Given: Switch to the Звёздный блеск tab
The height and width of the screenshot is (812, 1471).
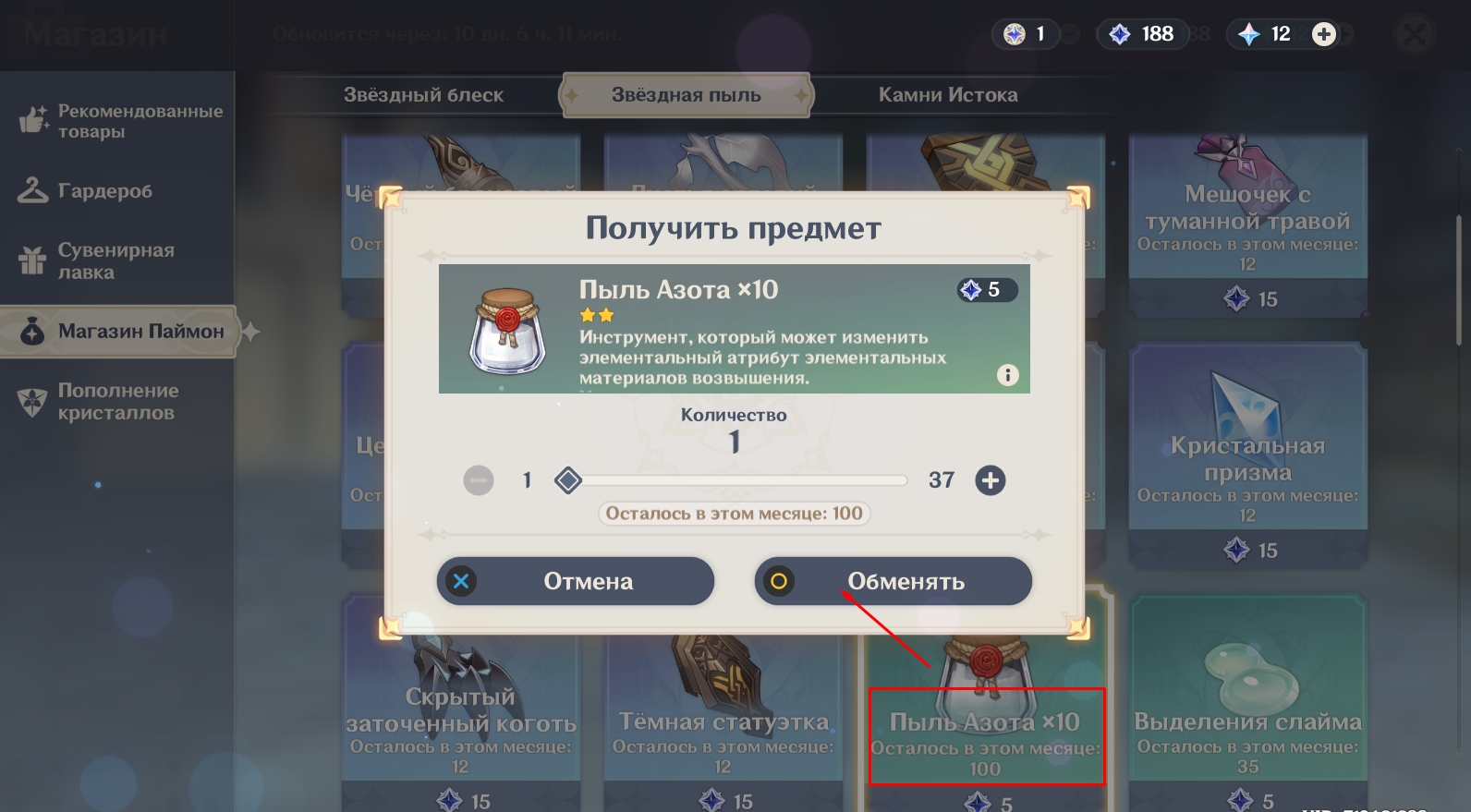Looking at the screenshot, I should pyautogui.click(x=423, y=94).
